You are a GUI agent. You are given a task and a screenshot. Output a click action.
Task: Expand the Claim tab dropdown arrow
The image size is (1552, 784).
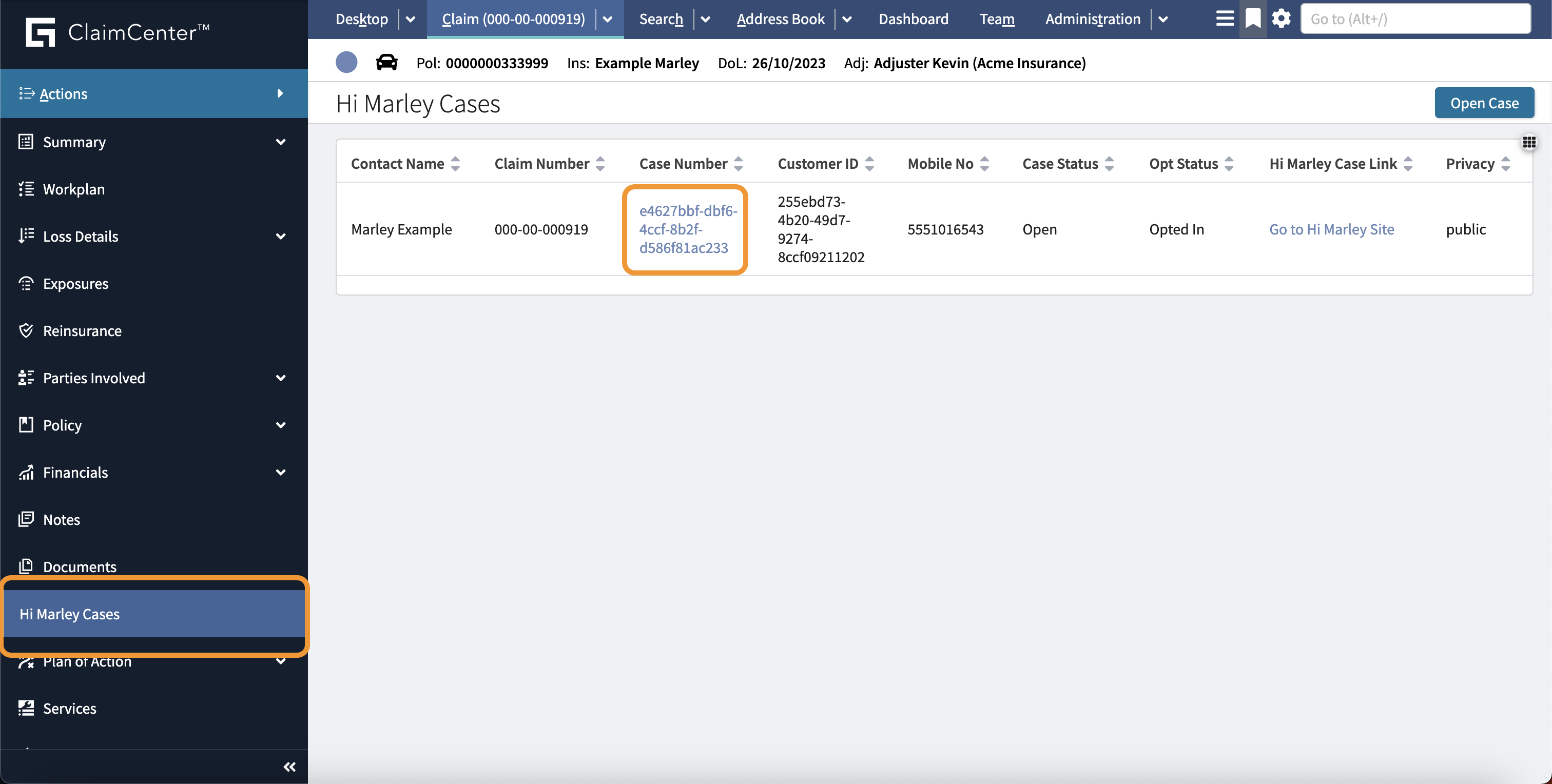[607, 18]
